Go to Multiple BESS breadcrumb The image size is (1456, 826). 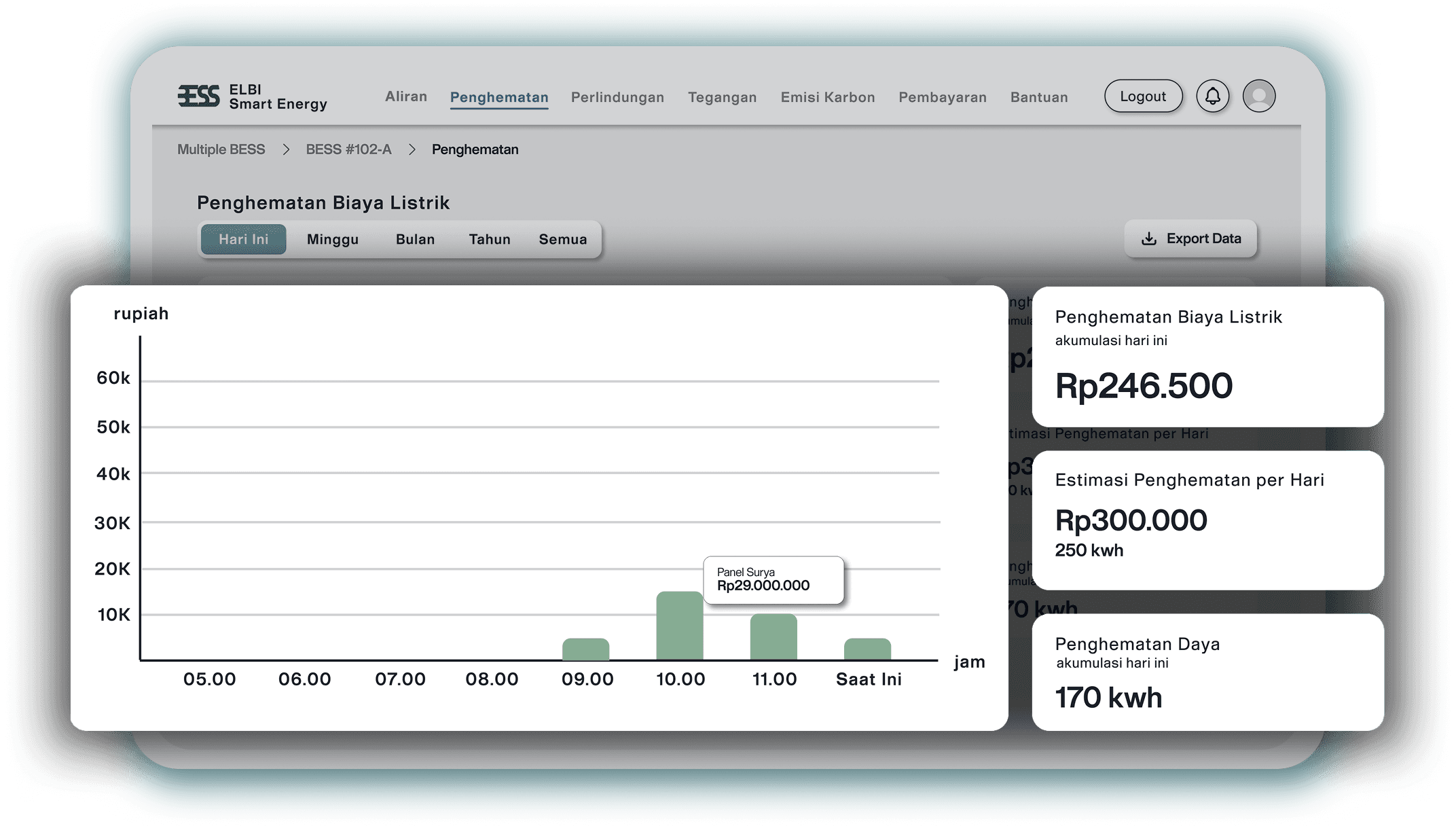(x=221, y=149)
